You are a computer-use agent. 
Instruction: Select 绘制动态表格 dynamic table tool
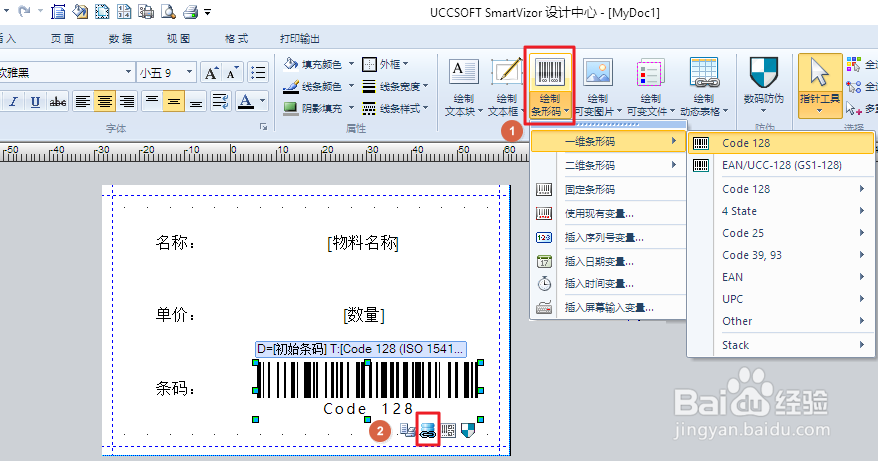click(704, 87)
